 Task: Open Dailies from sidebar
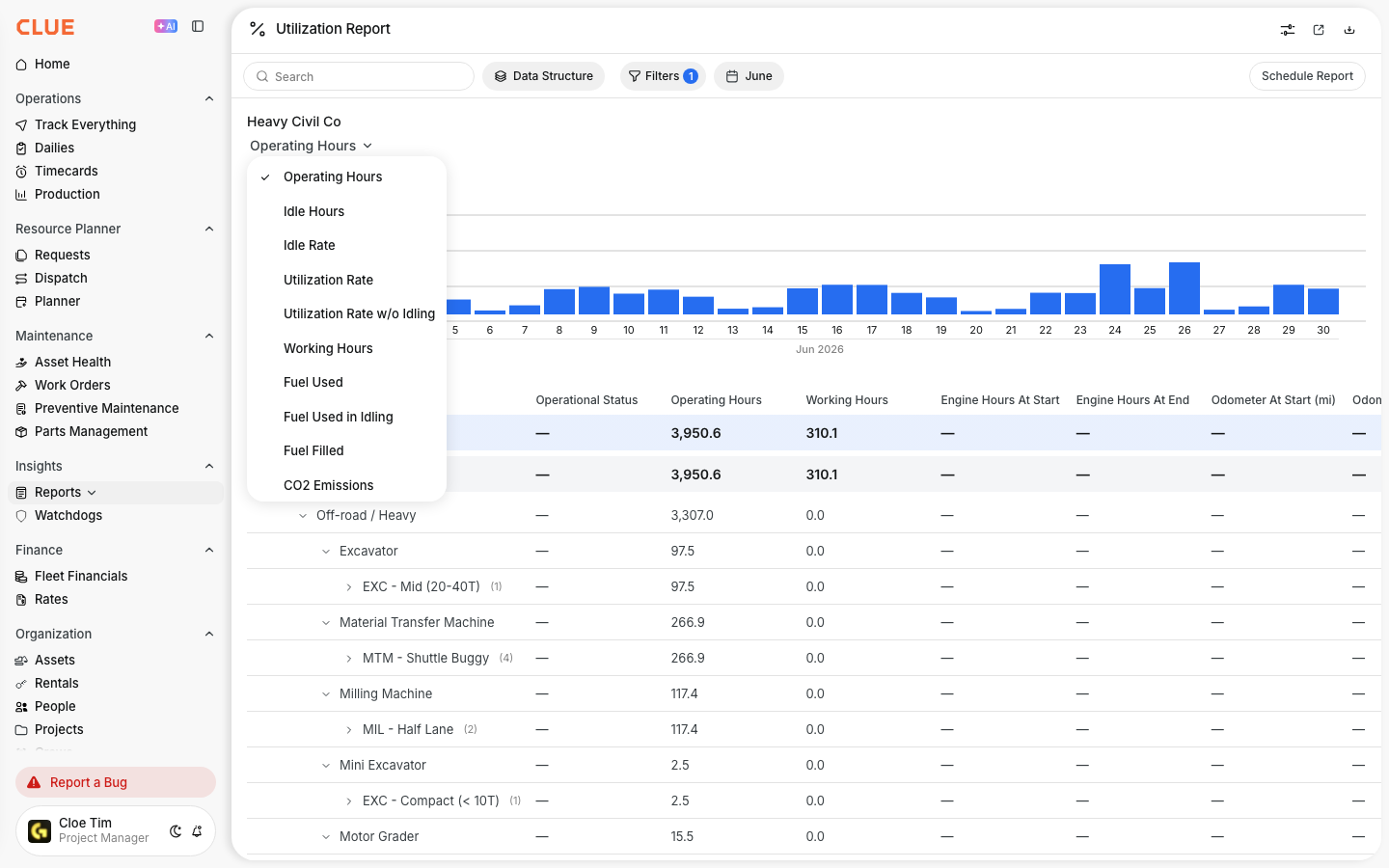click(x=54, y=148)
